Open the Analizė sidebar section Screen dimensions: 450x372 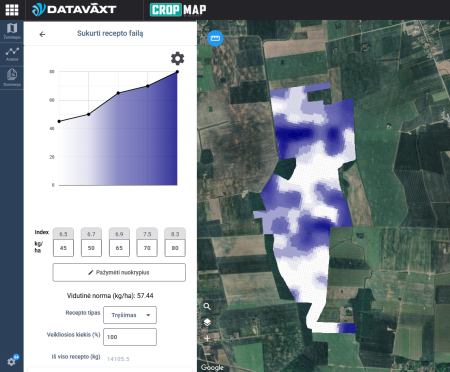pyautogui.click(x=12, y=54)
